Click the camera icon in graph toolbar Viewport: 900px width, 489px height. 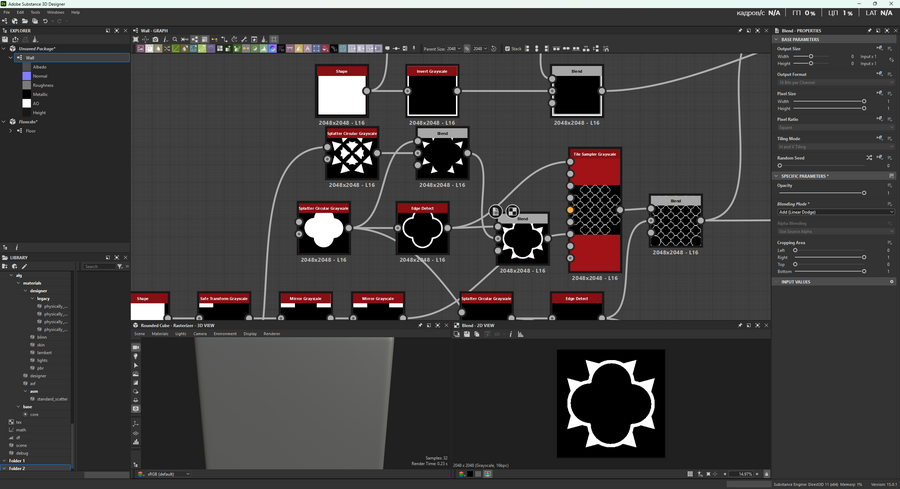(155, 39)
